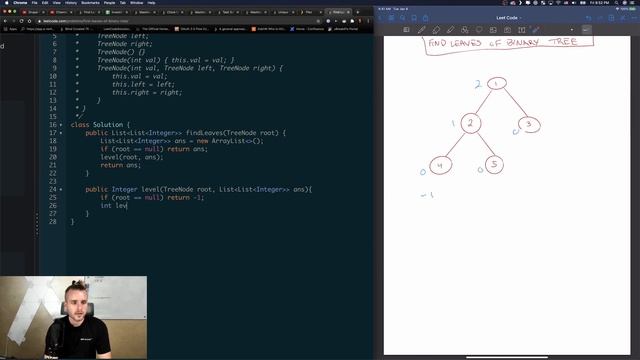
Task: Go back to documents in notes app
Action: coord(380,18)
